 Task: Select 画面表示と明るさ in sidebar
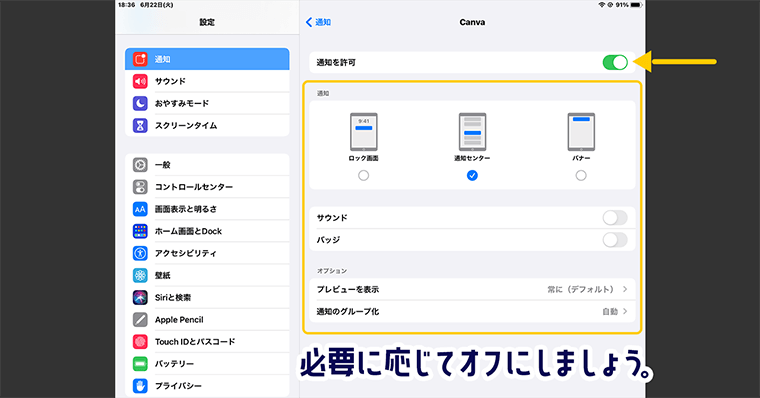point(207,209)
